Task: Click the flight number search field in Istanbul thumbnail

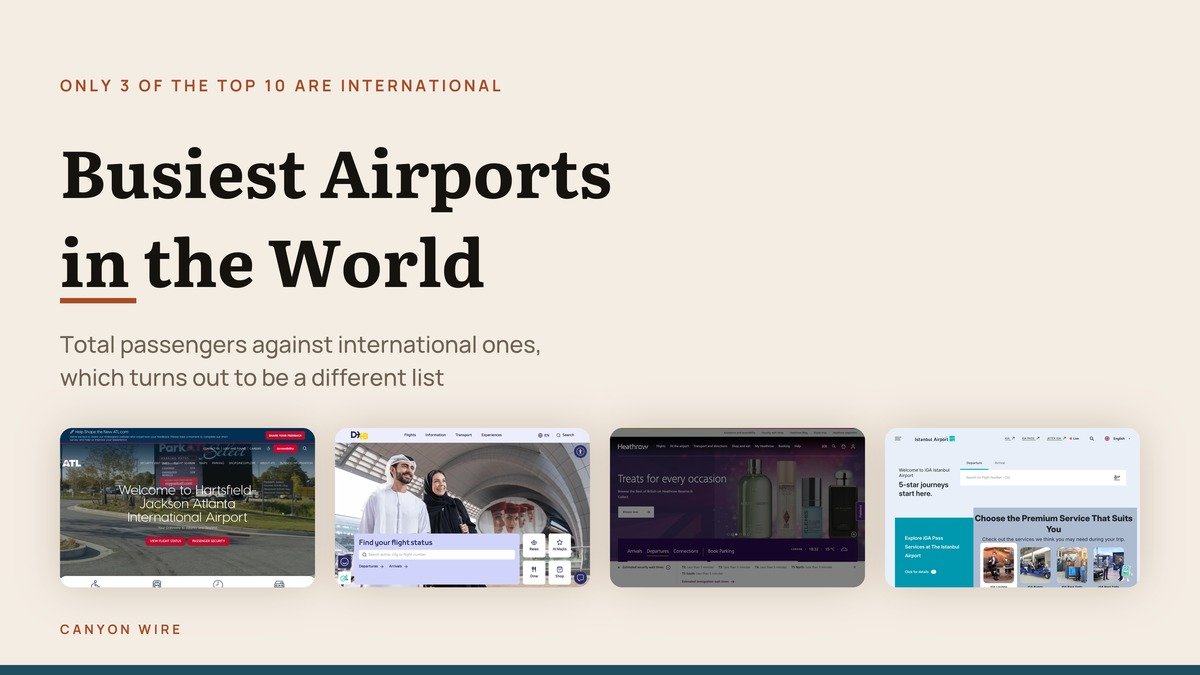Action: (x=1043, y=478)
